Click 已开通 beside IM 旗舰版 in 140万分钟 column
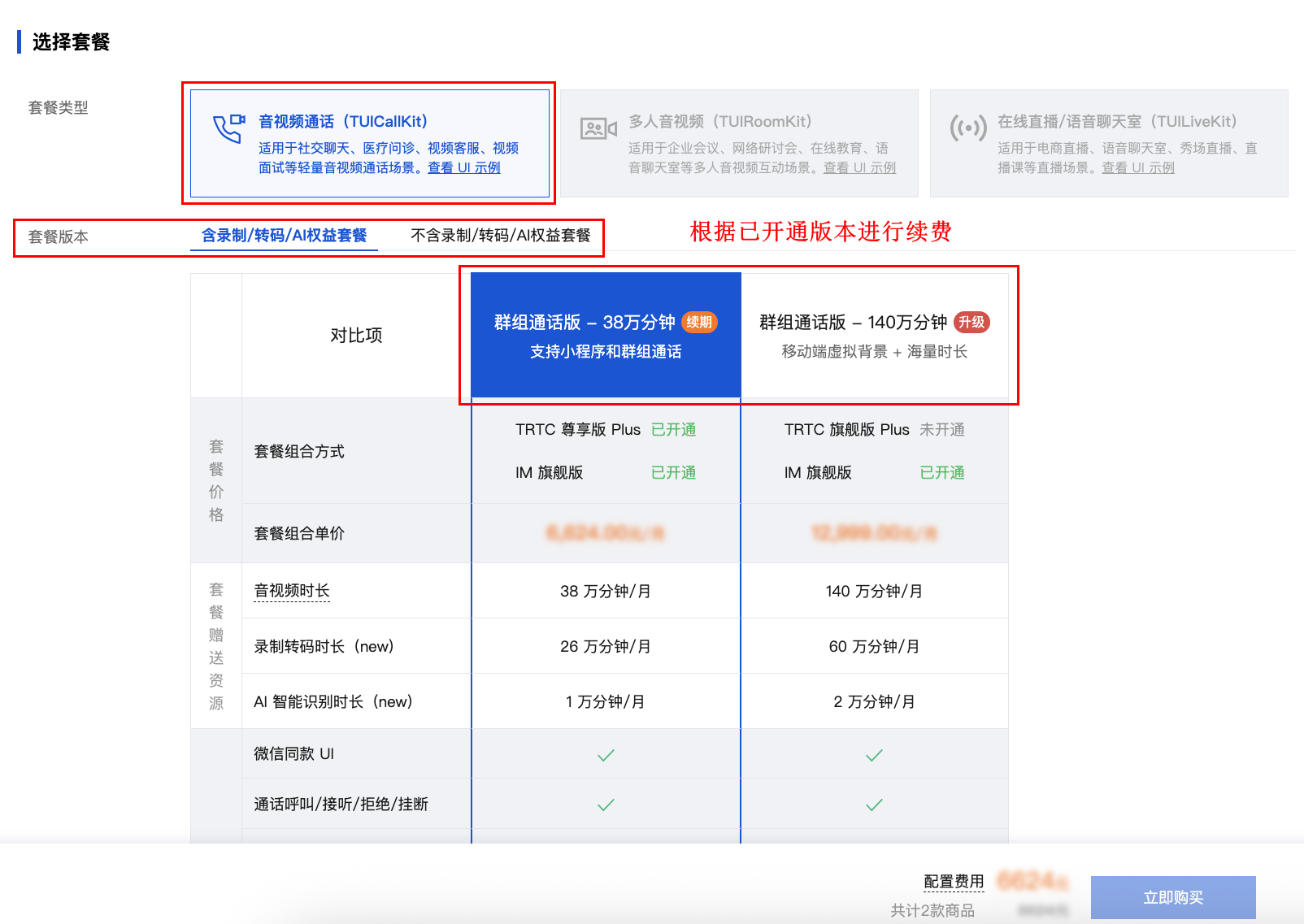 (942, 472)
